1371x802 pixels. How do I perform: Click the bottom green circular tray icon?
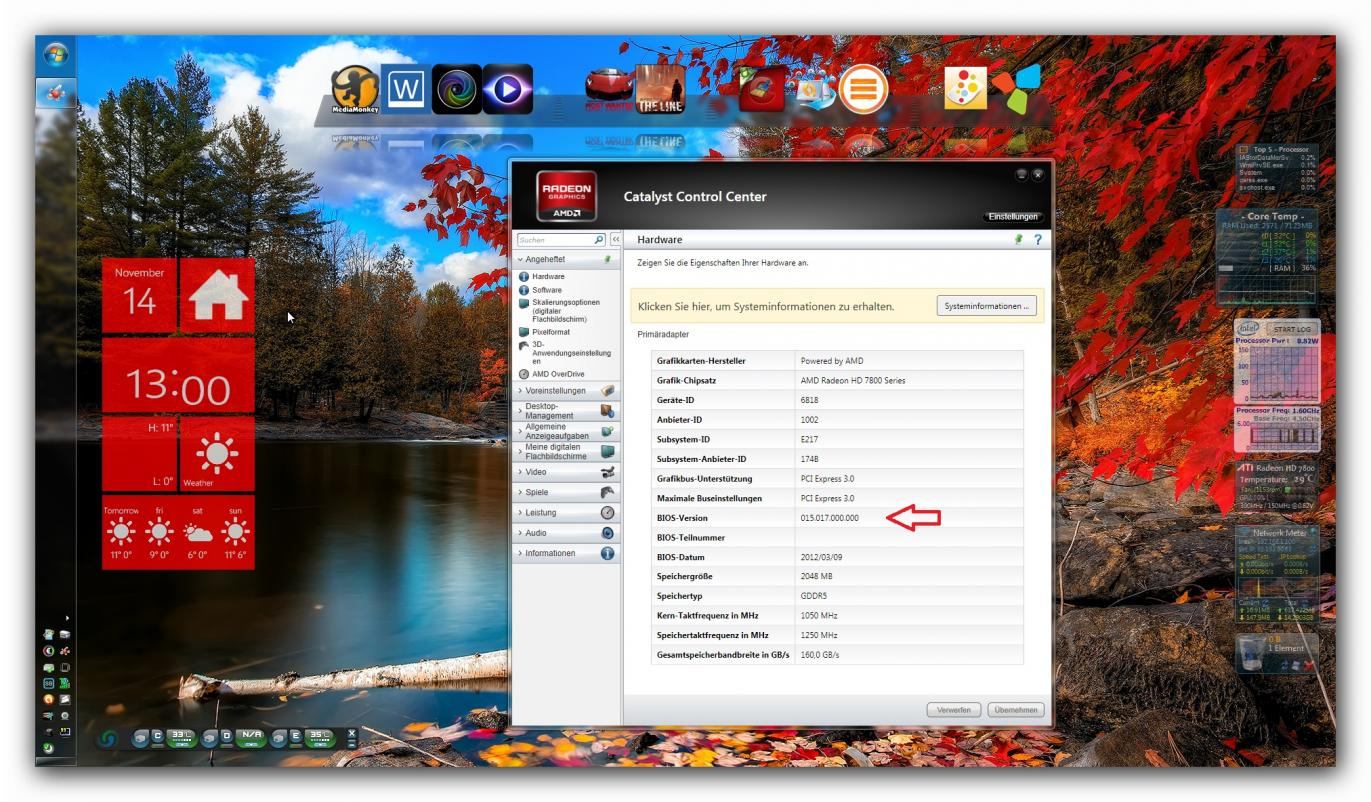(49, 747)
